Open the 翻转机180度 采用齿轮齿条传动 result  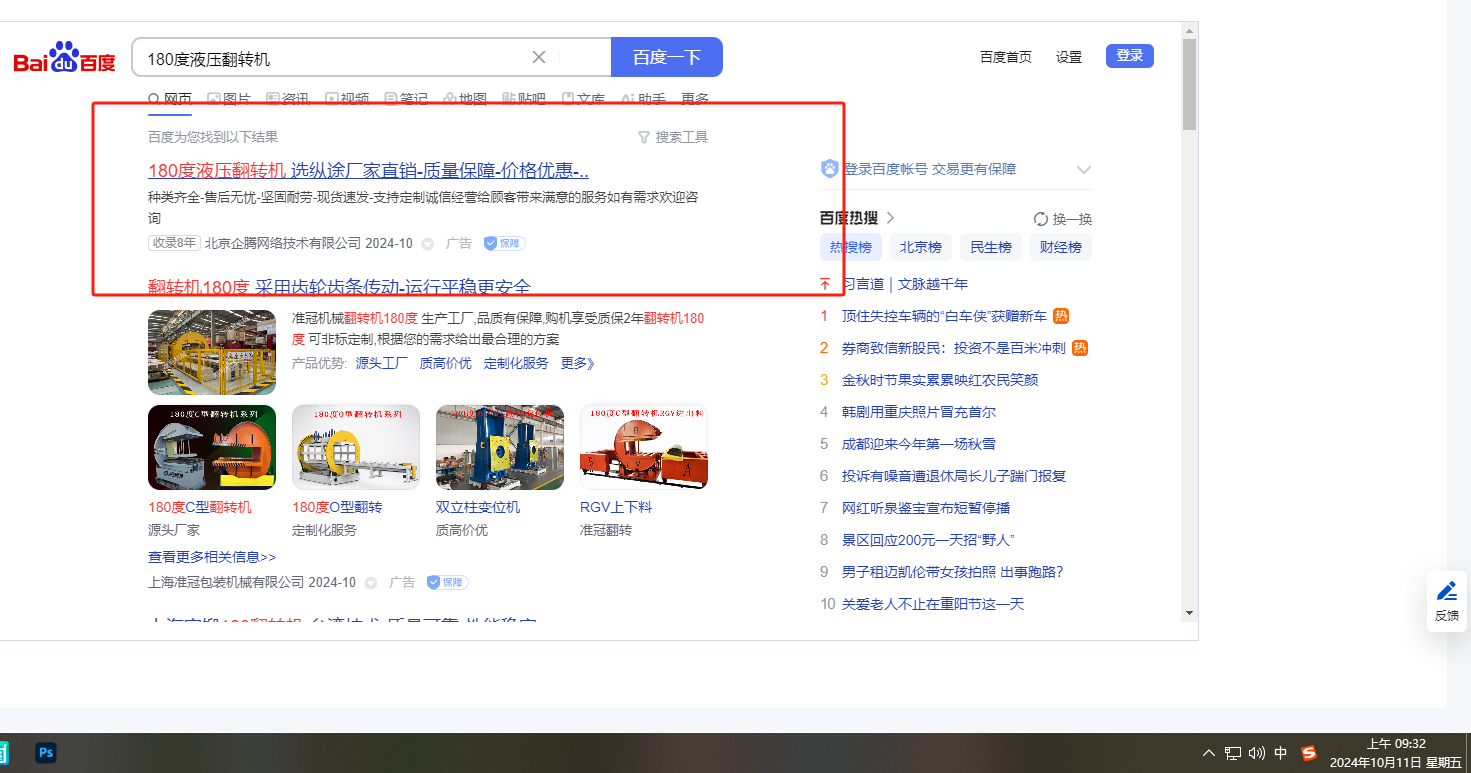pos(339,287)
